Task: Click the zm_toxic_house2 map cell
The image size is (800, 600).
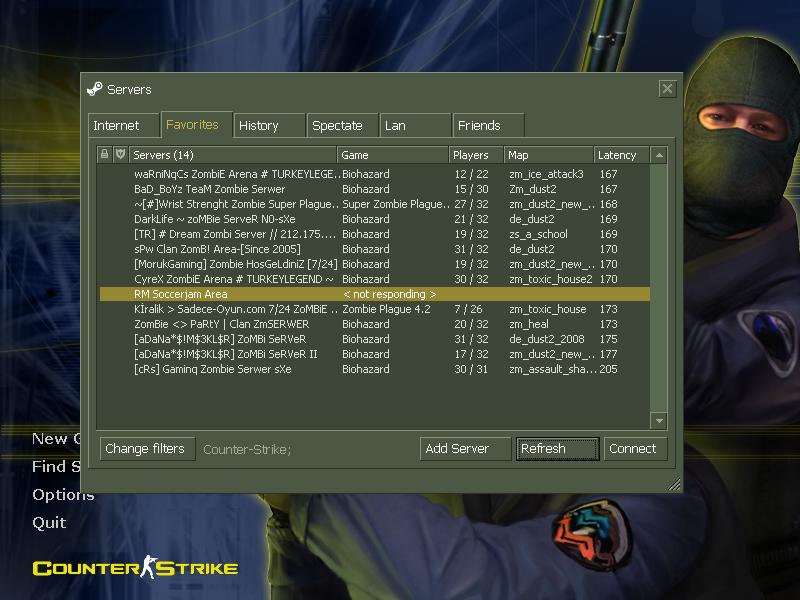Action: [551, 279]
